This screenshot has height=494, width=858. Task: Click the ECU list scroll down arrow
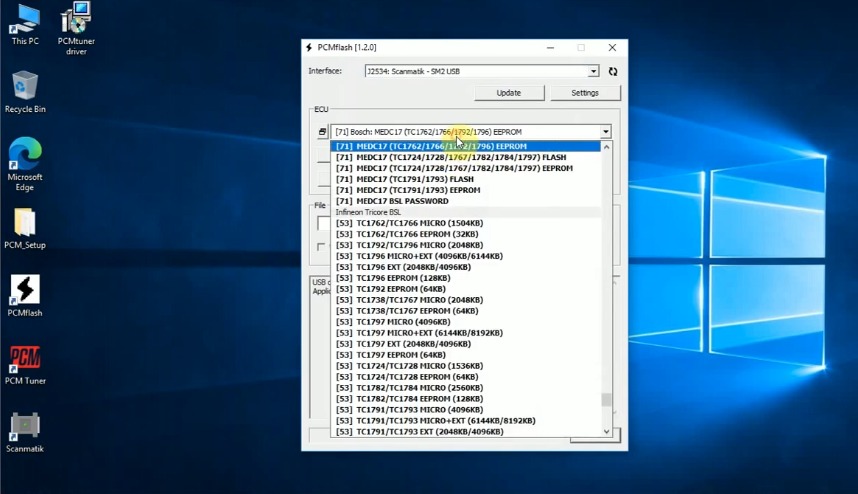pyautogui.click(x=606, y=431)
